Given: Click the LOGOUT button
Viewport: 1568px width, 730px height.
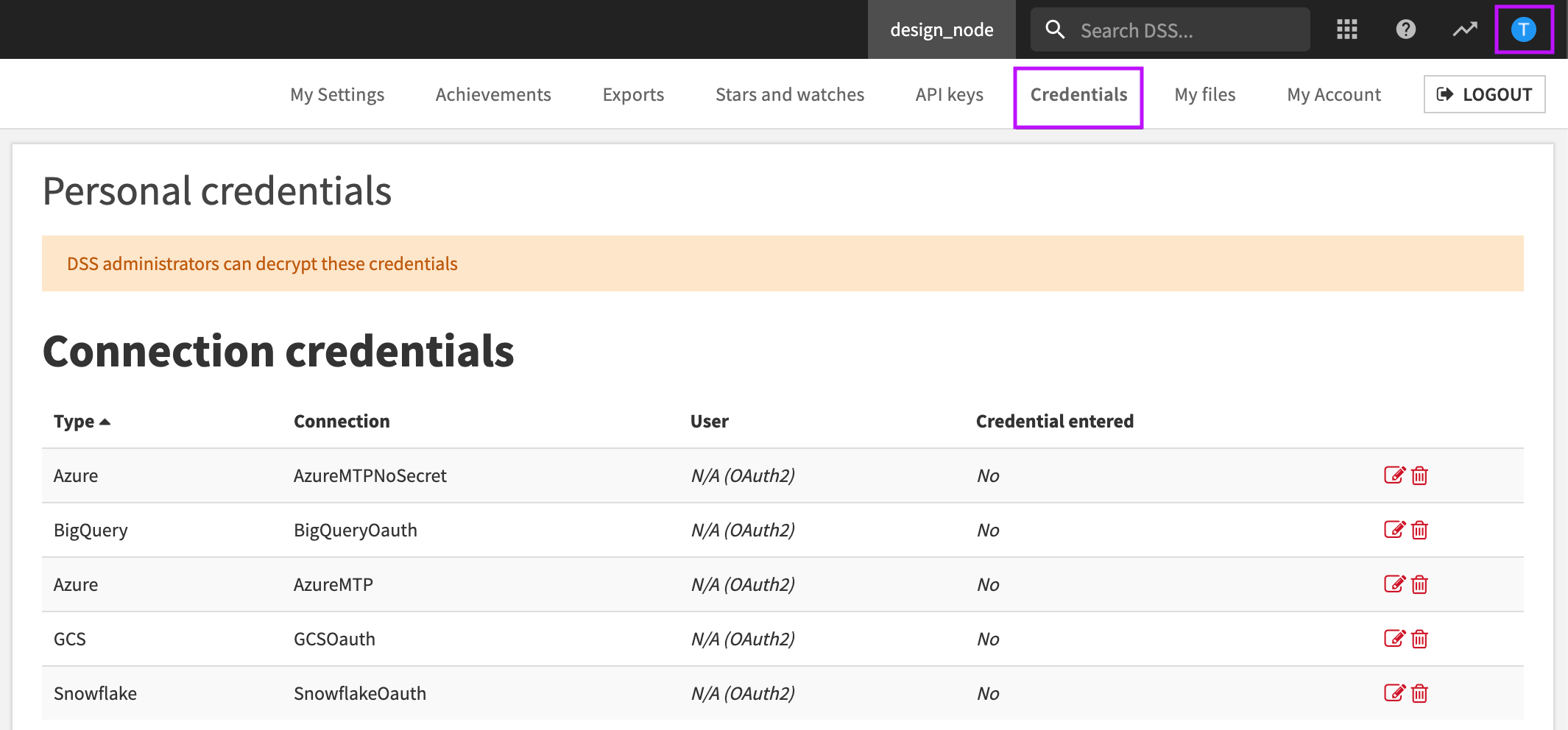Looking at the screenshot, I should [x=1484, y=94].
